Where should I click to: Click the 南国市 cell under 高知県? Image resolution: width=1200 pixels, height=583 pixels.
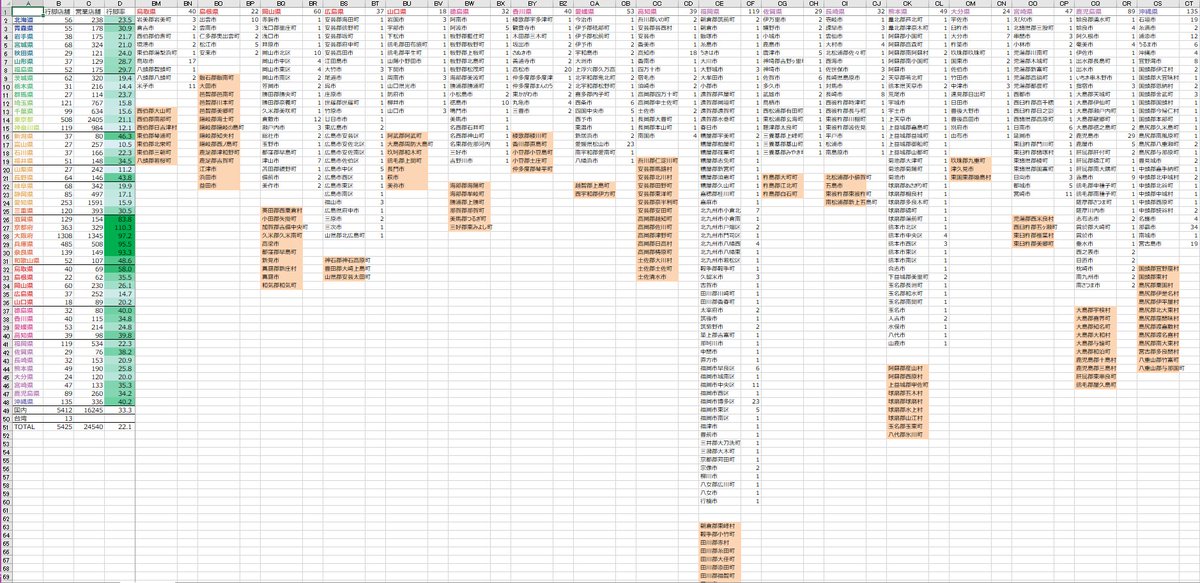point(657,136)
